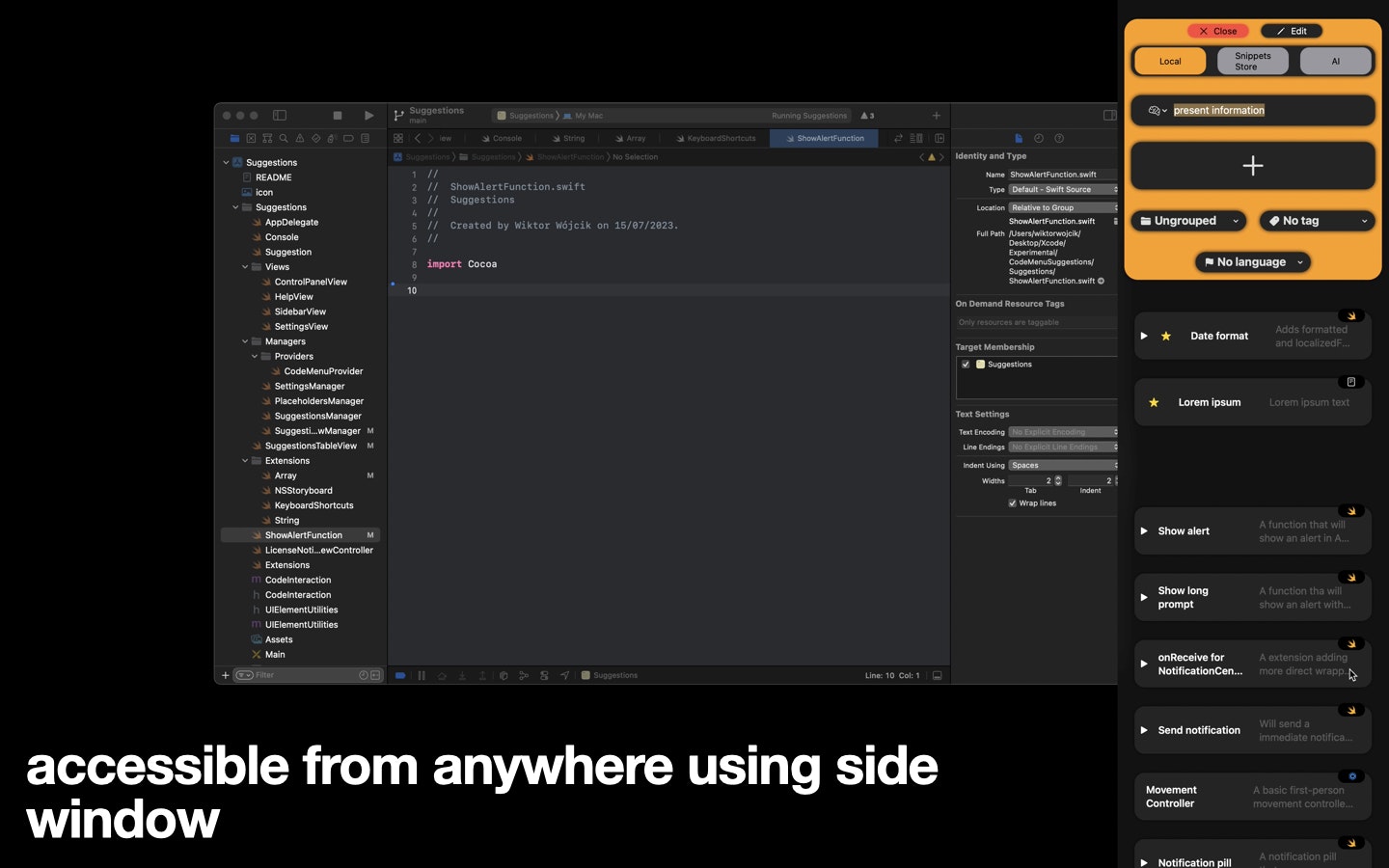
Task: Open the Ungrouped group dropdown
Action: pyautogui.click(x=1189, y=221)
